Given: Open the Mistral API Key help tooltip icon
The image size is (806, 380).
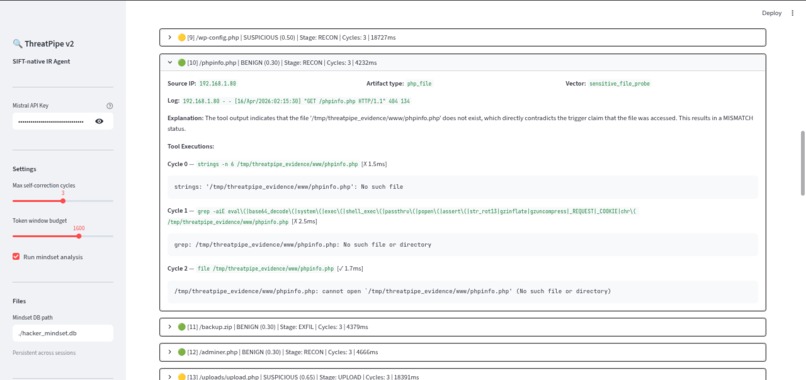Looking at the screenshot, I should coord(109,106).
